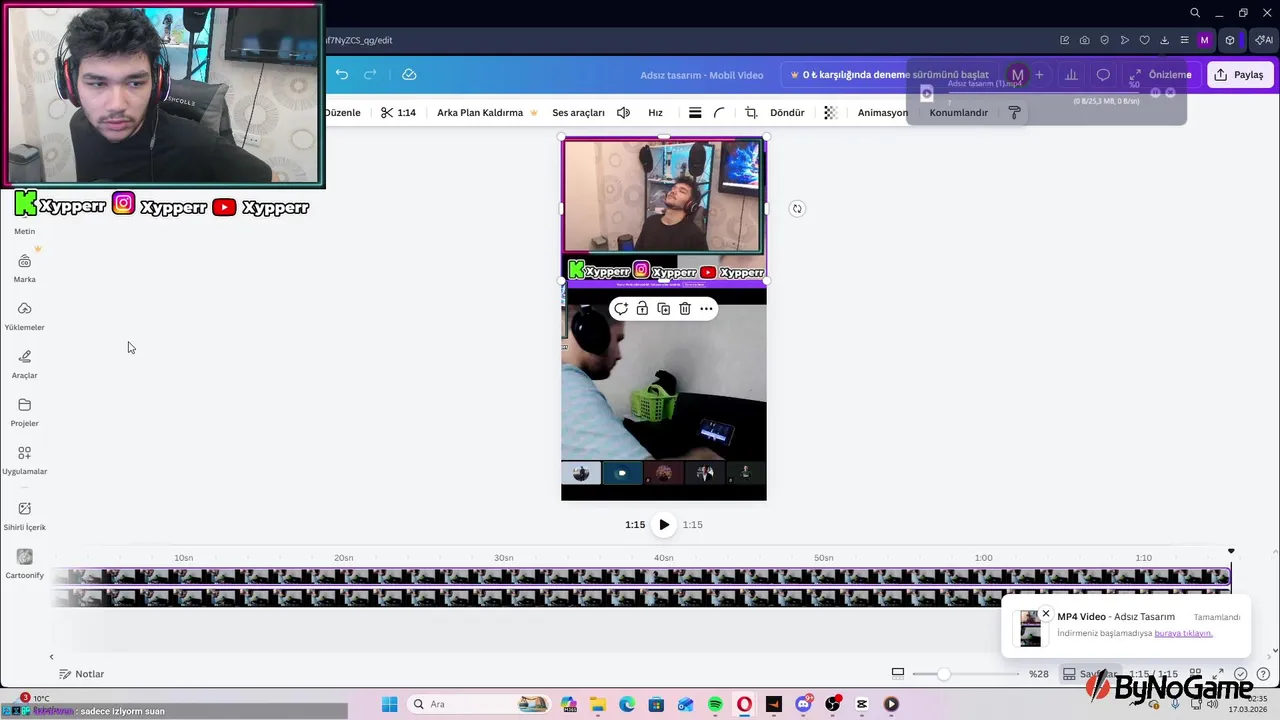1280x720 pixels.
Task: Open Sihirli İçerik magic panel
Action: point(25,516)
